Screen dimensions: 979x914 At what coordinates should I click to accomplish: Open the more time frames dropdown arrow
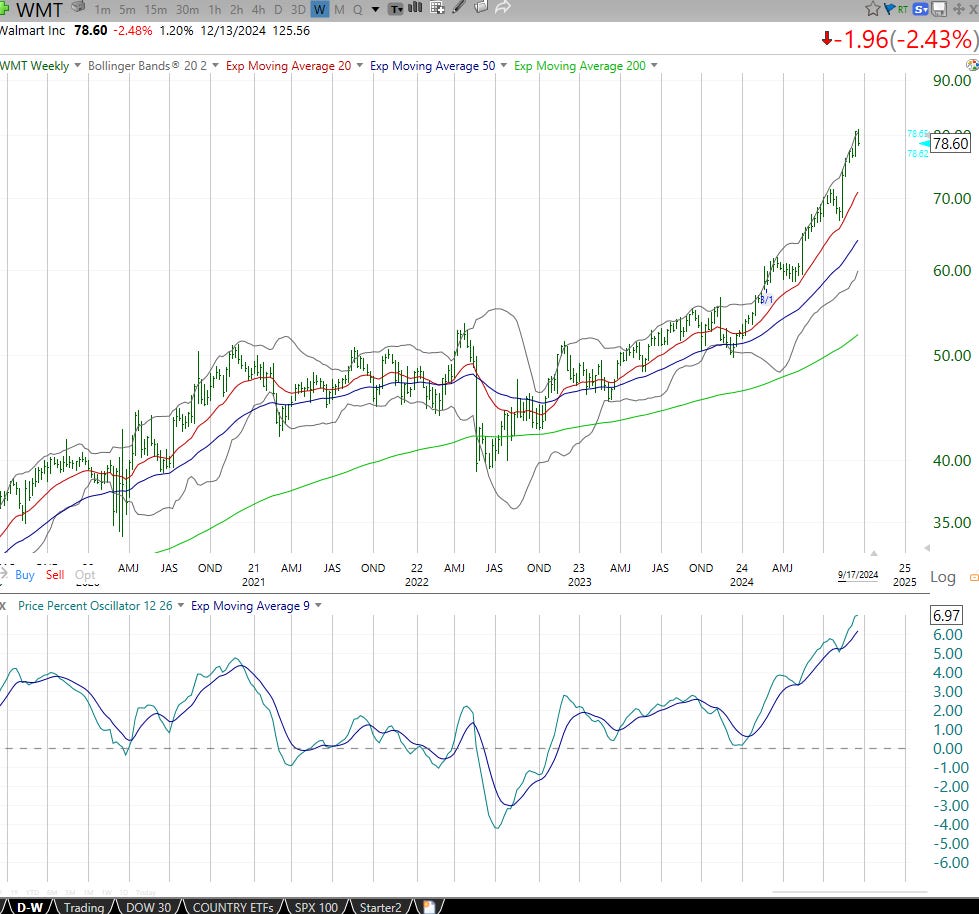(375, 9)
